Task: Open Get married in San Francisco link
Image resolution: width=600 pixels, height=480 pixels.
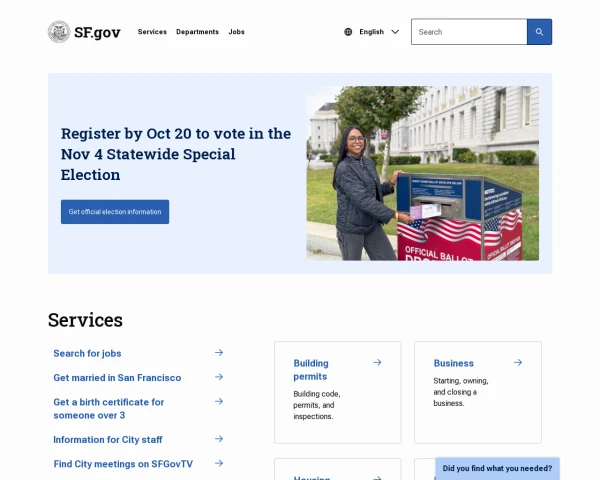Action: [x=117, y=378]
